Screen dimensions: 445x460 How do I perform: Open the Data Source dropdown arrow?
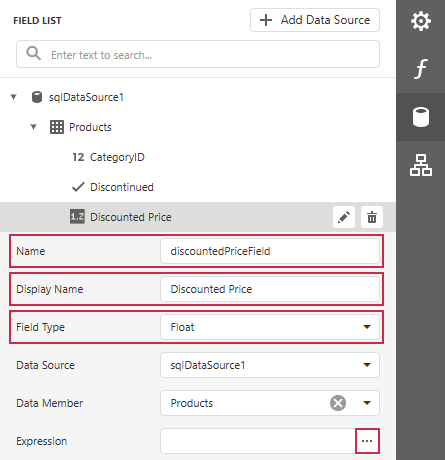point(367,365)
